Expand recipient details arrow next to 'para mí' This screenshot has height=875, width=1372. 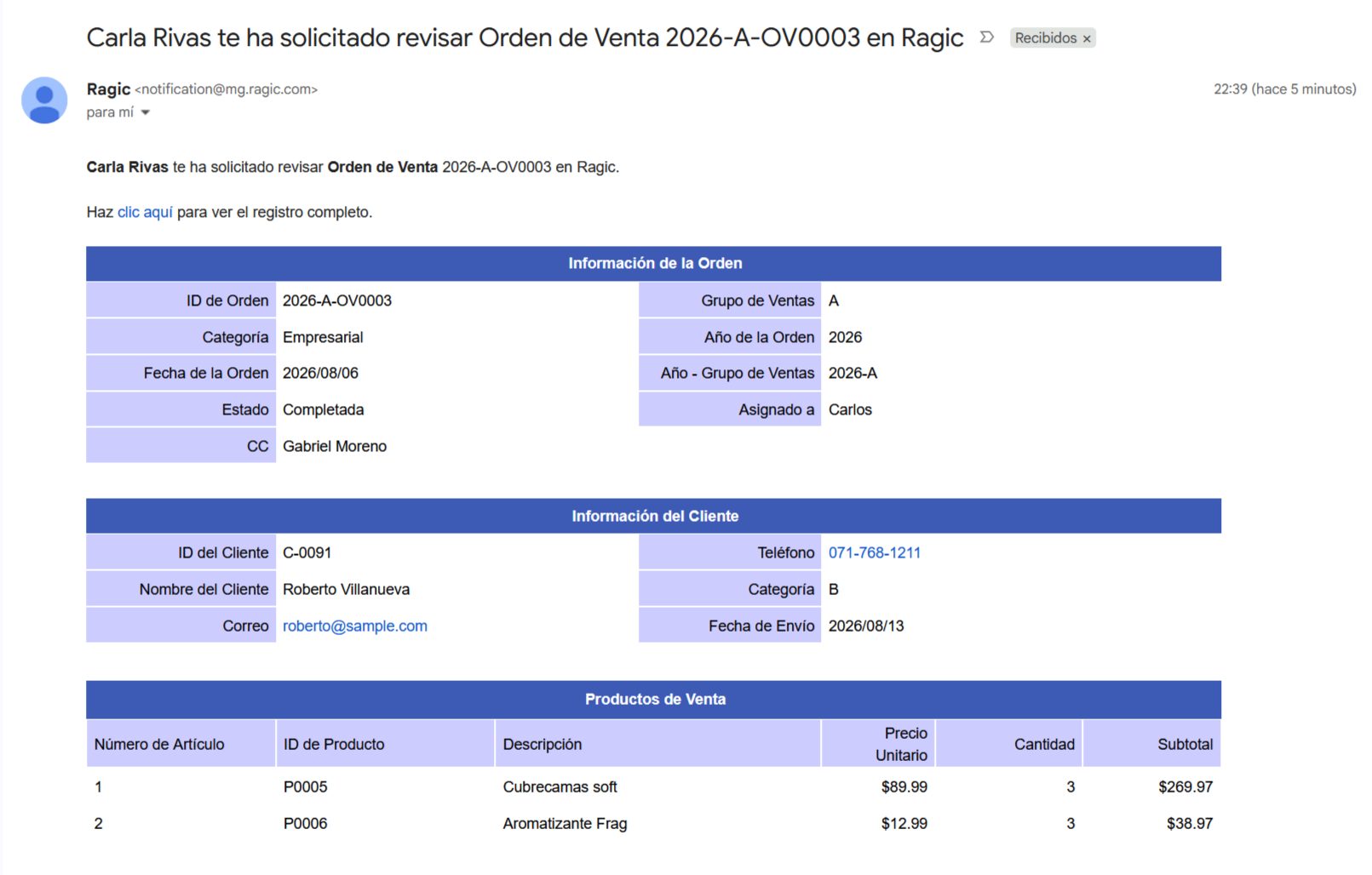(146, 112)
